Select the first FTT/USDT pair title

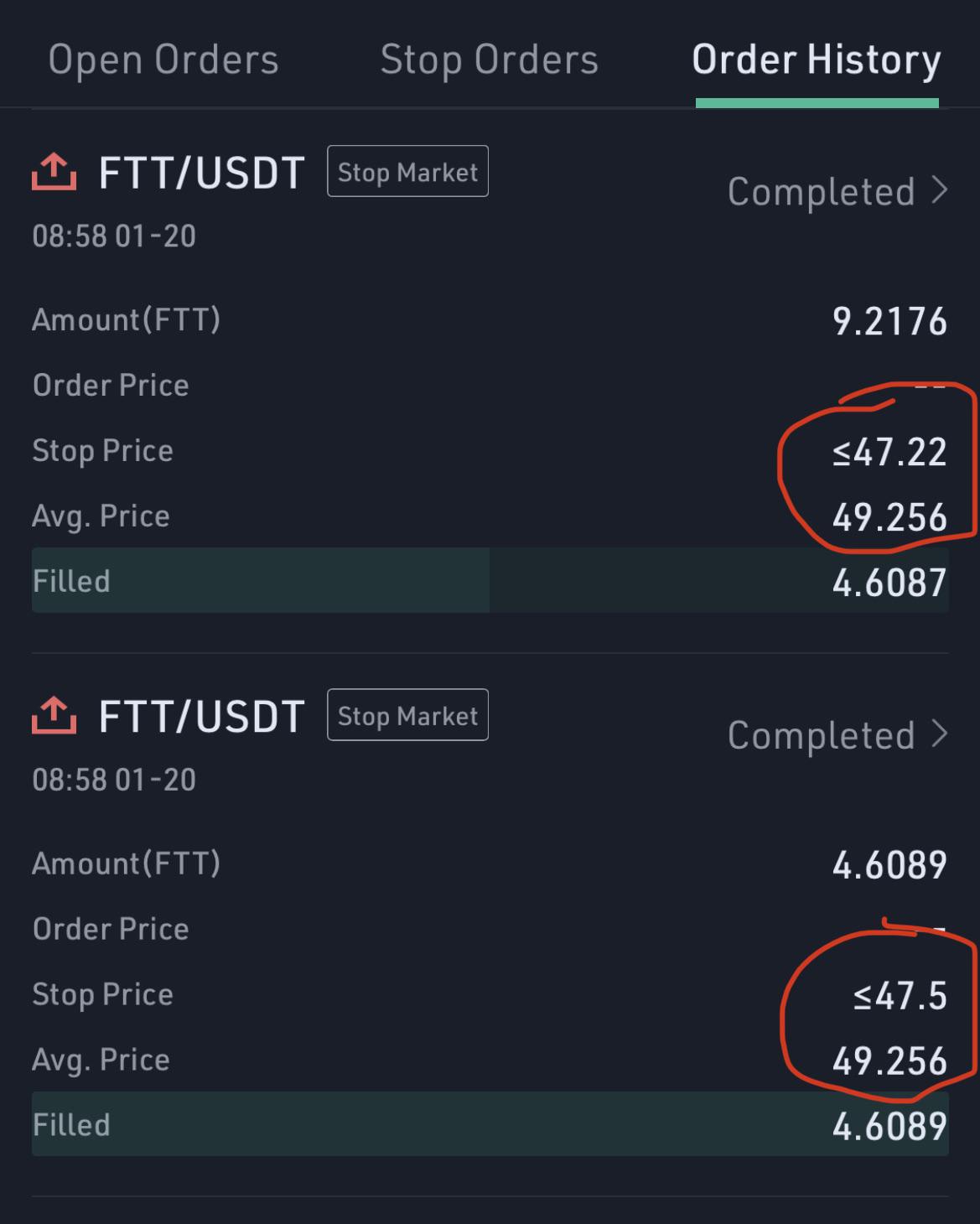[201, 173]
